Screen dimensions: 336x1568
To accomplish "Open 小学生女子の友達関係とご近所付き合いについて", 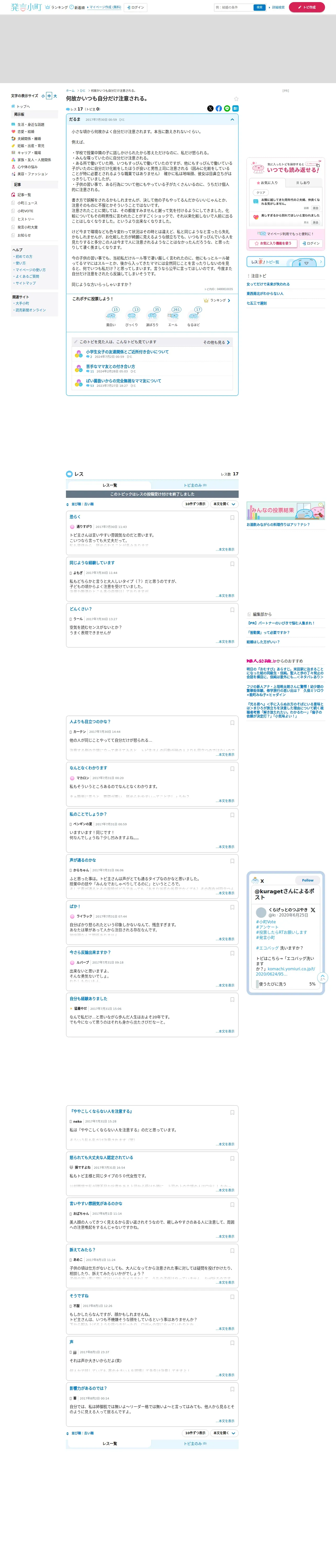I will click(127, 352).
